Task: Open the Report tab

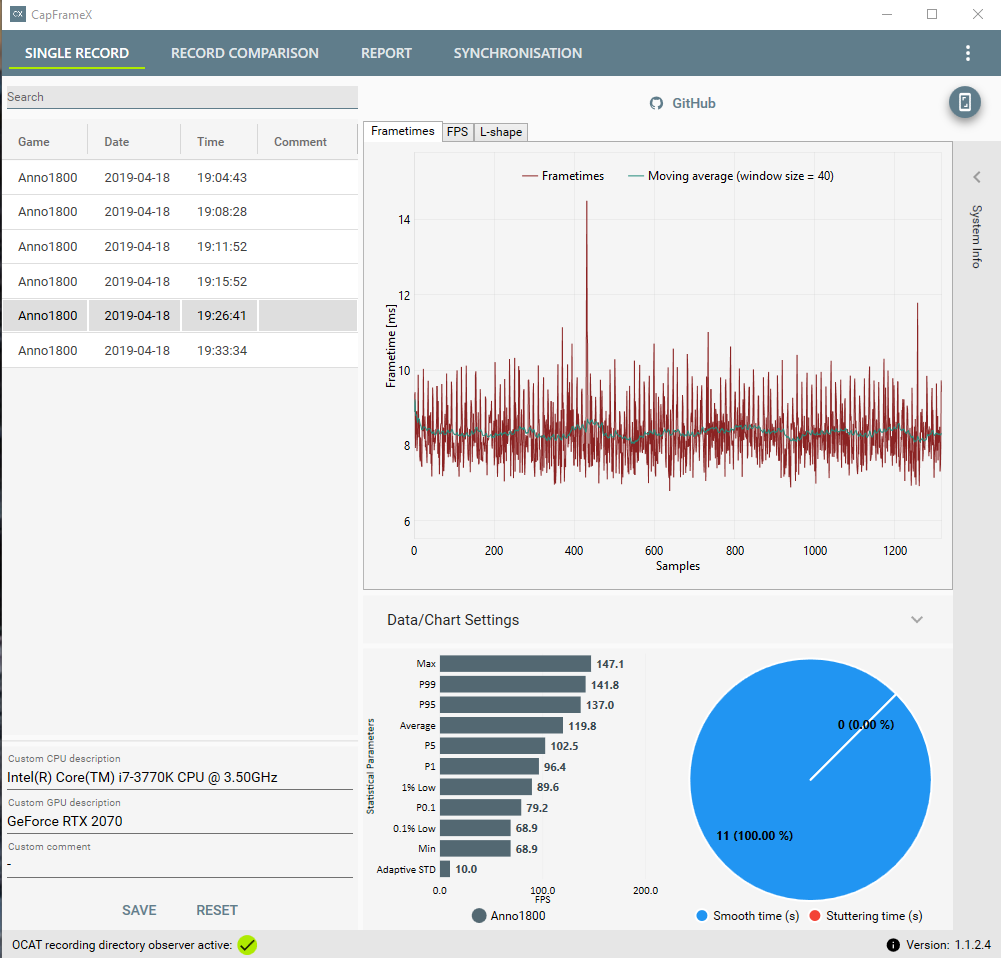Action: tap(386, 53)
